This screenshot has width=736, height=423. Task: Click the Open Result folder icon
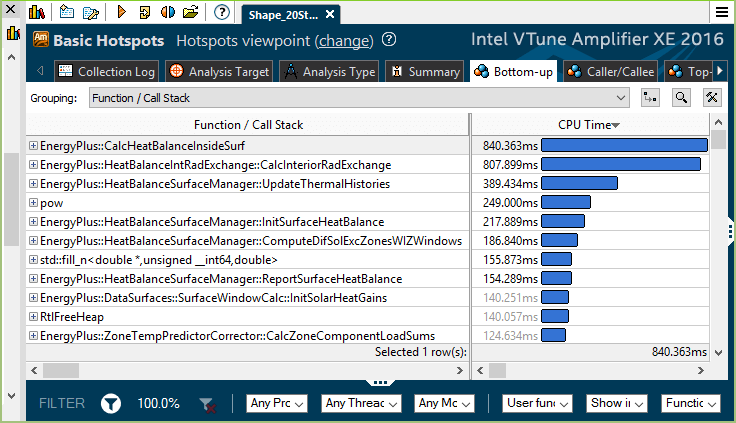click(191, 12)
